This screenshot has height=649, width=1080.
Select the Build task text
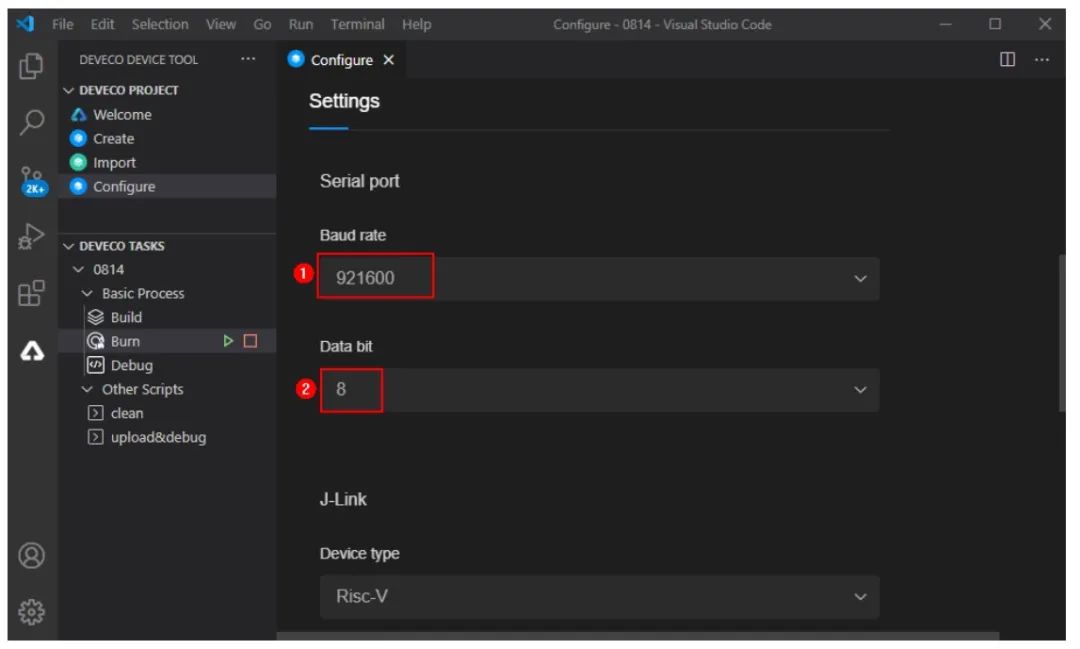point(126,318)
